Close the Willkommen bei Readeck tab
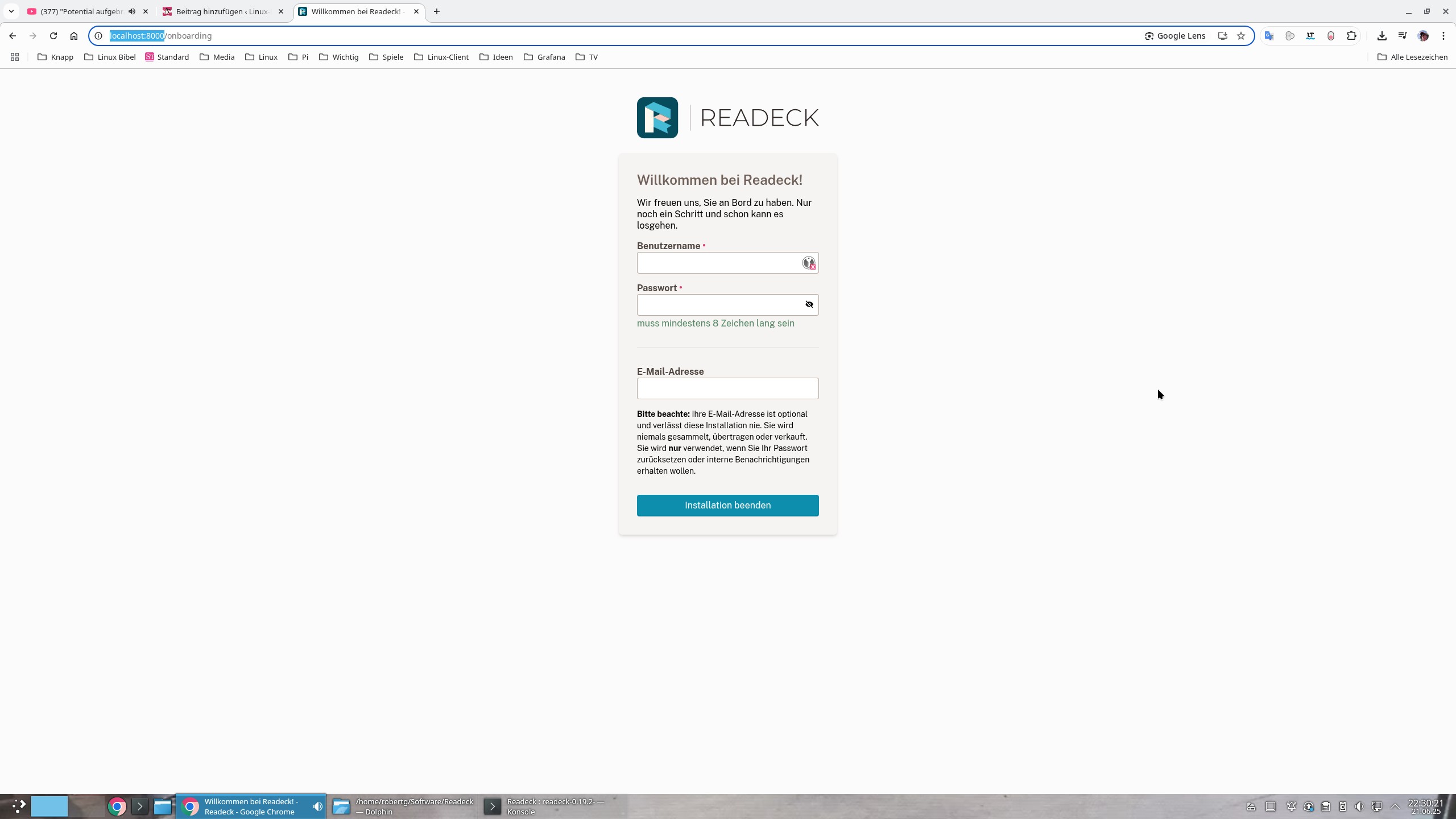 (416, 11)
